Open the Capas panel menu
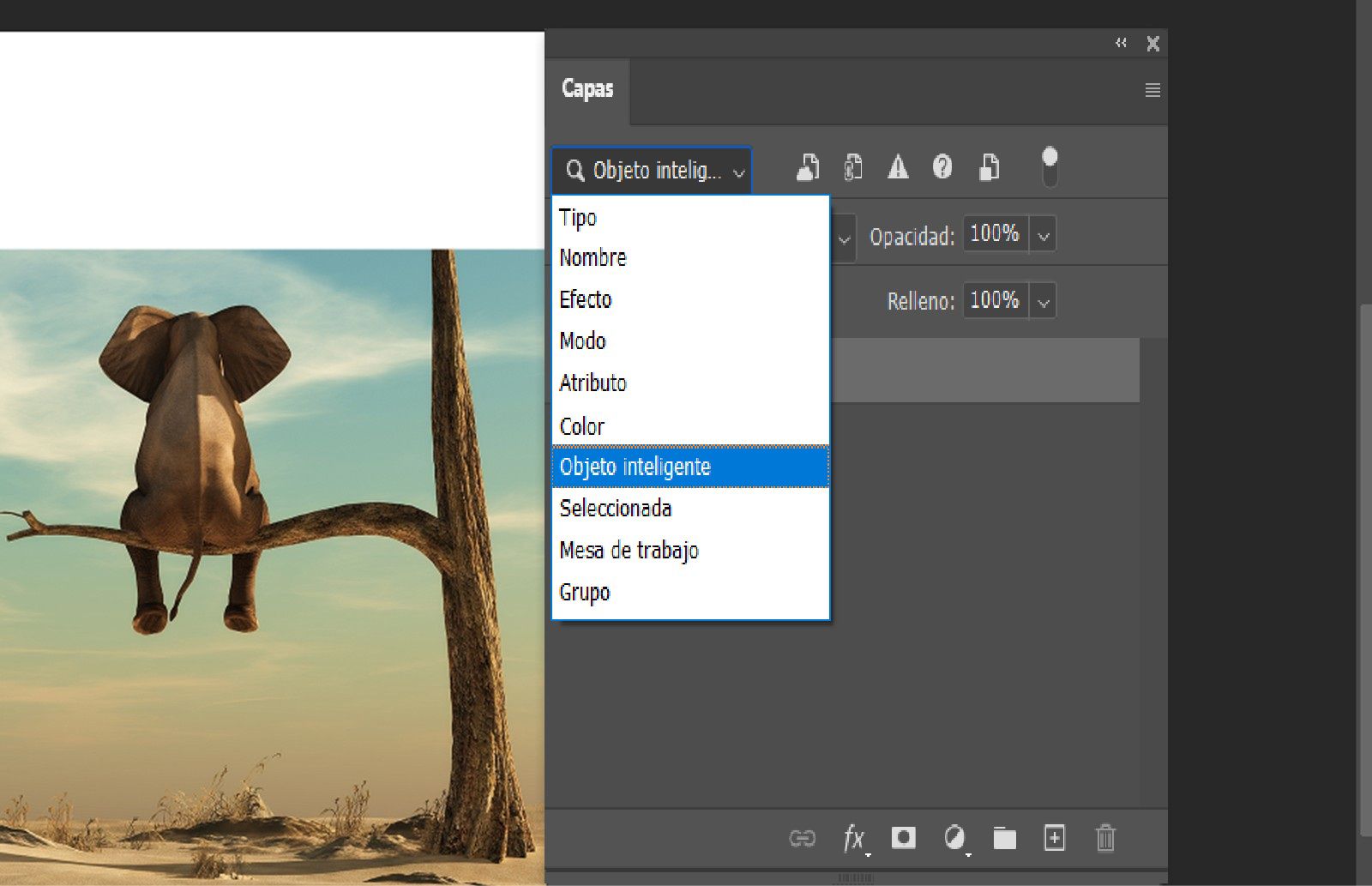 coord(1153,89)
